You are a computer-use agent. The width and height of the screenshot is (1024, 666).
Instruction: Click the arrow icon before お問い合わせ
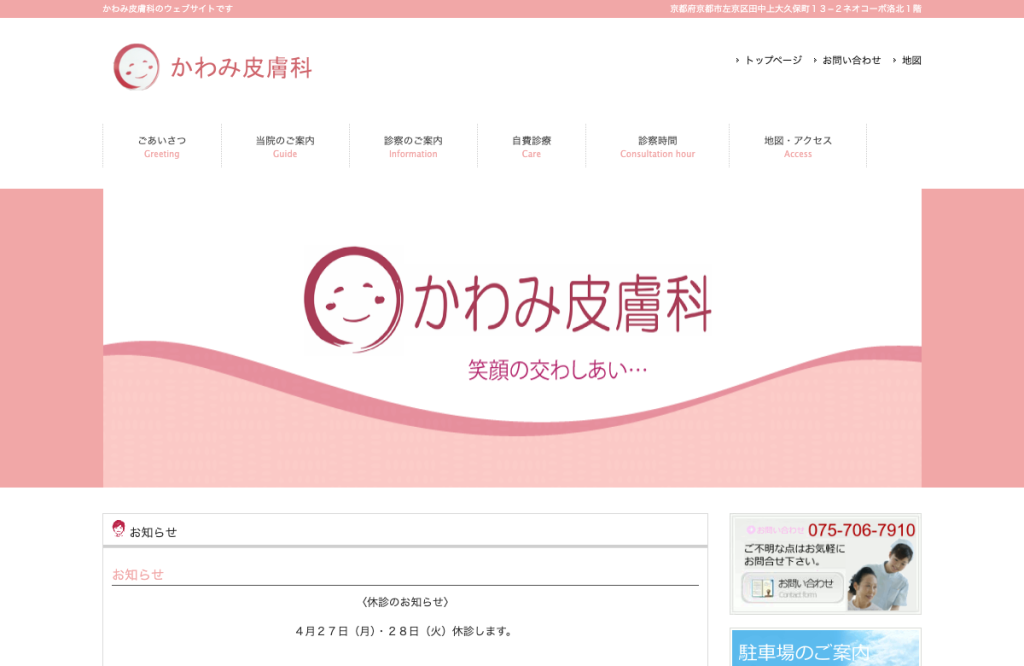(815, 60)
